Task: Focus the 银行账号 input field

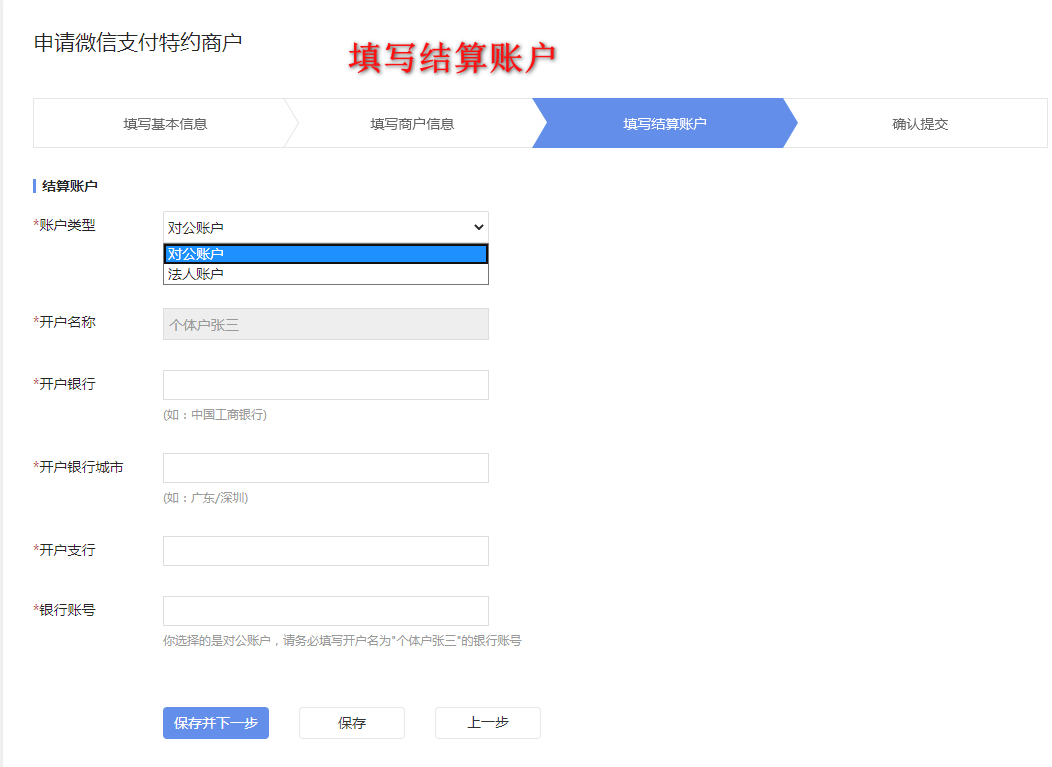Action: click(325, 611)
